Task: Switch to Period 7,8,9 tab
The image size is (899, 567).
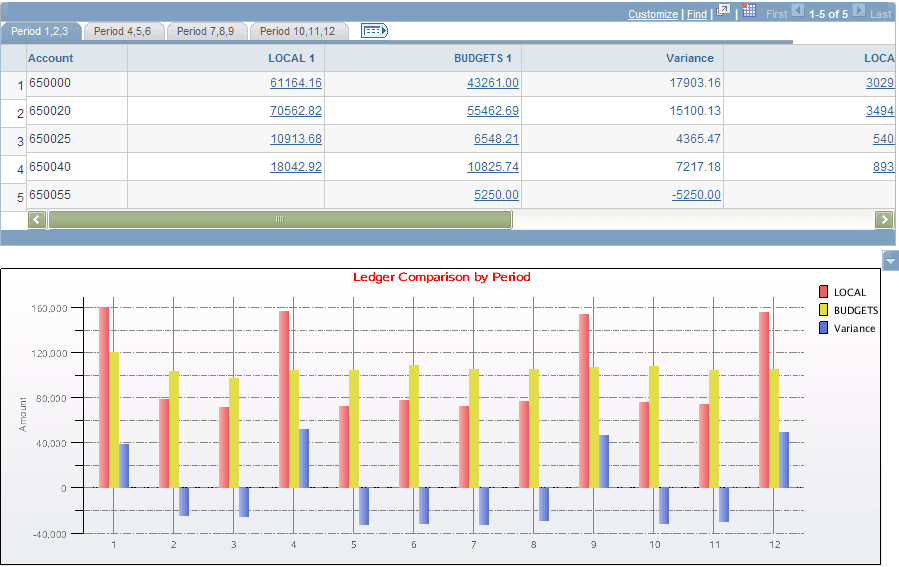Action: 205,32
